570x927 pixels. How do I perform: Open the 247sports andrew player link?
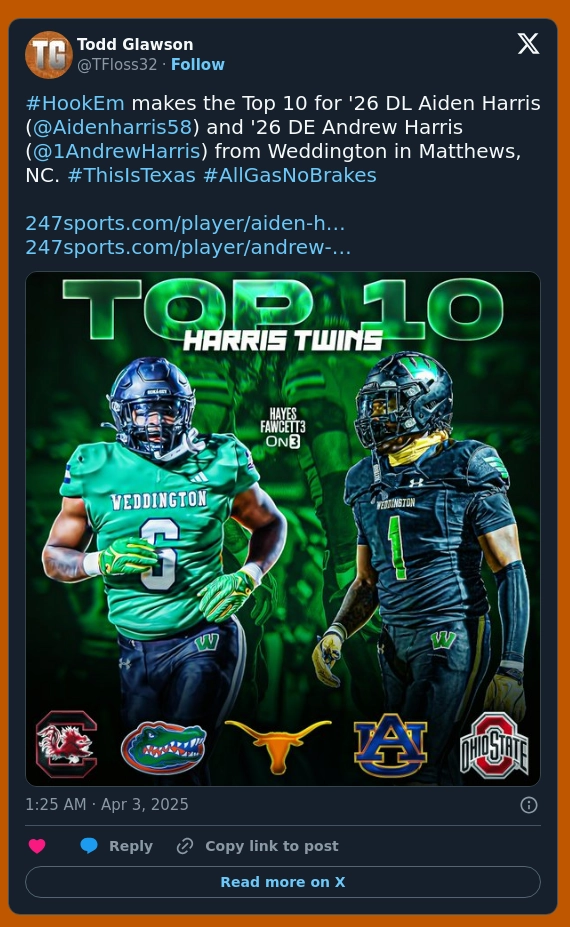(188, 247)
